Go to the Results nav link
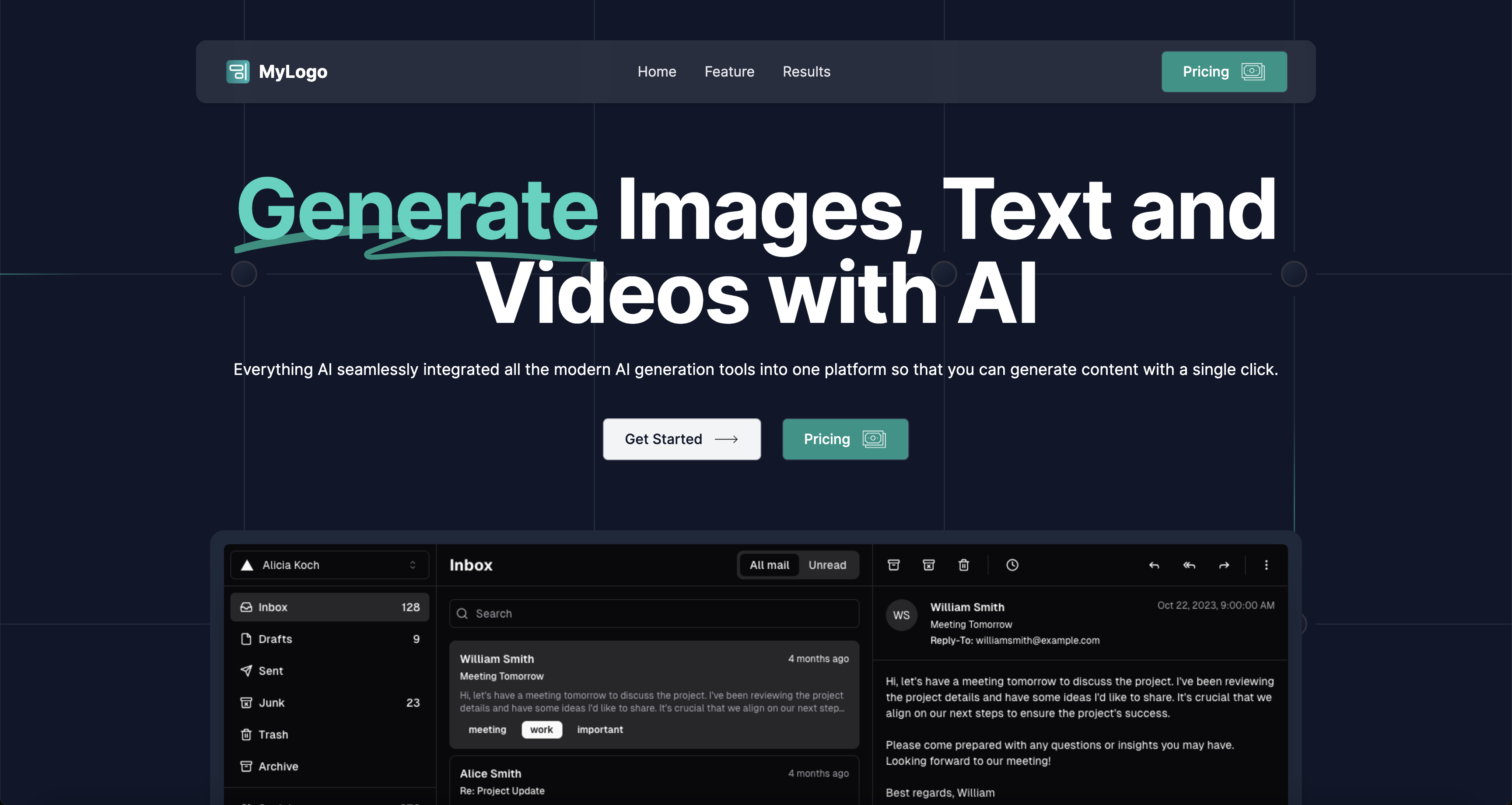 click(806, 72)
